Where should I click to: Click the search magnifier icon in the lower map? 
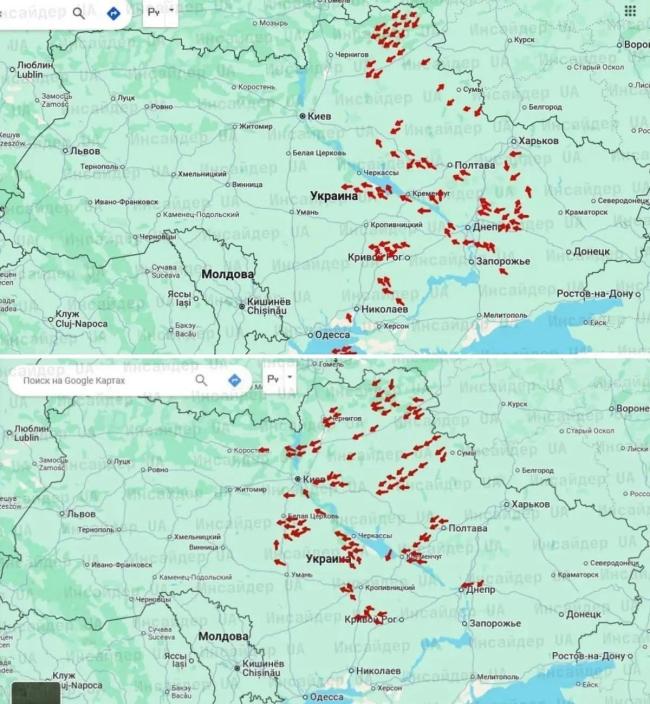coord(201,381)
